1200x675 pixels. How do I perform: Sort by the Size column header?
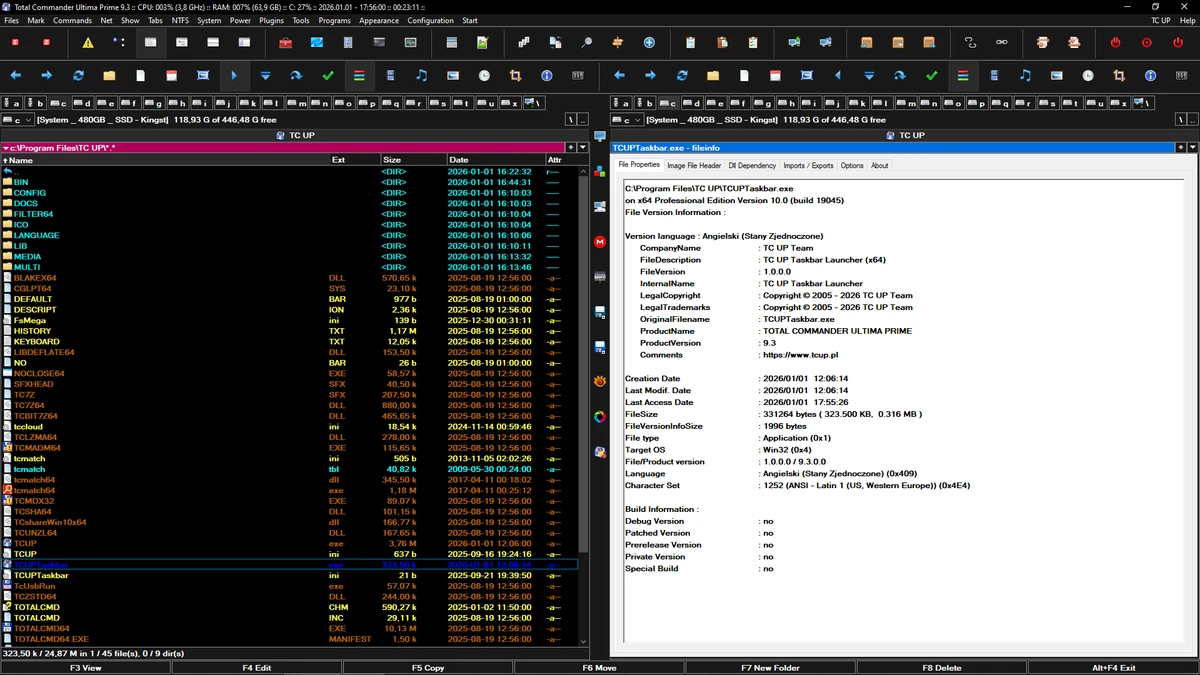tap(412, 160)
